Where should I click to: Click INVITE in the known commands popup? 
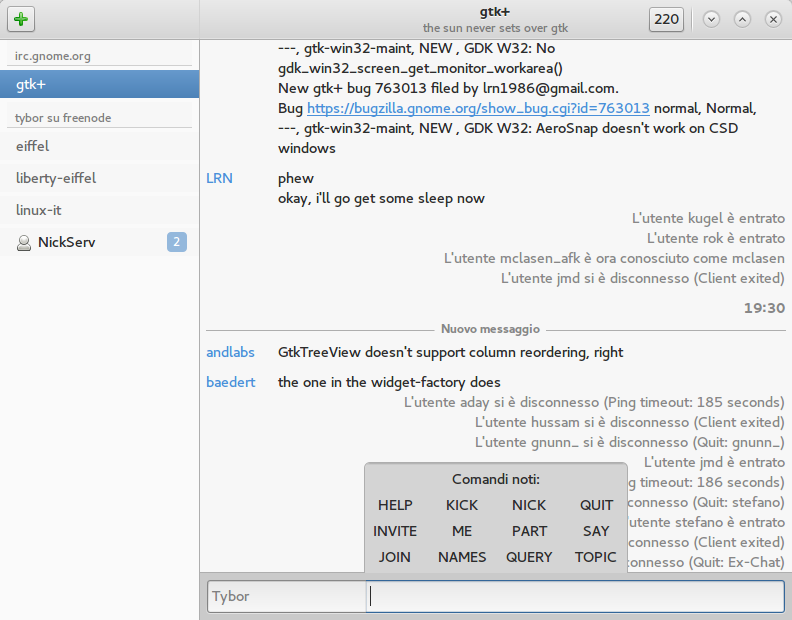(x=395, y=531)
